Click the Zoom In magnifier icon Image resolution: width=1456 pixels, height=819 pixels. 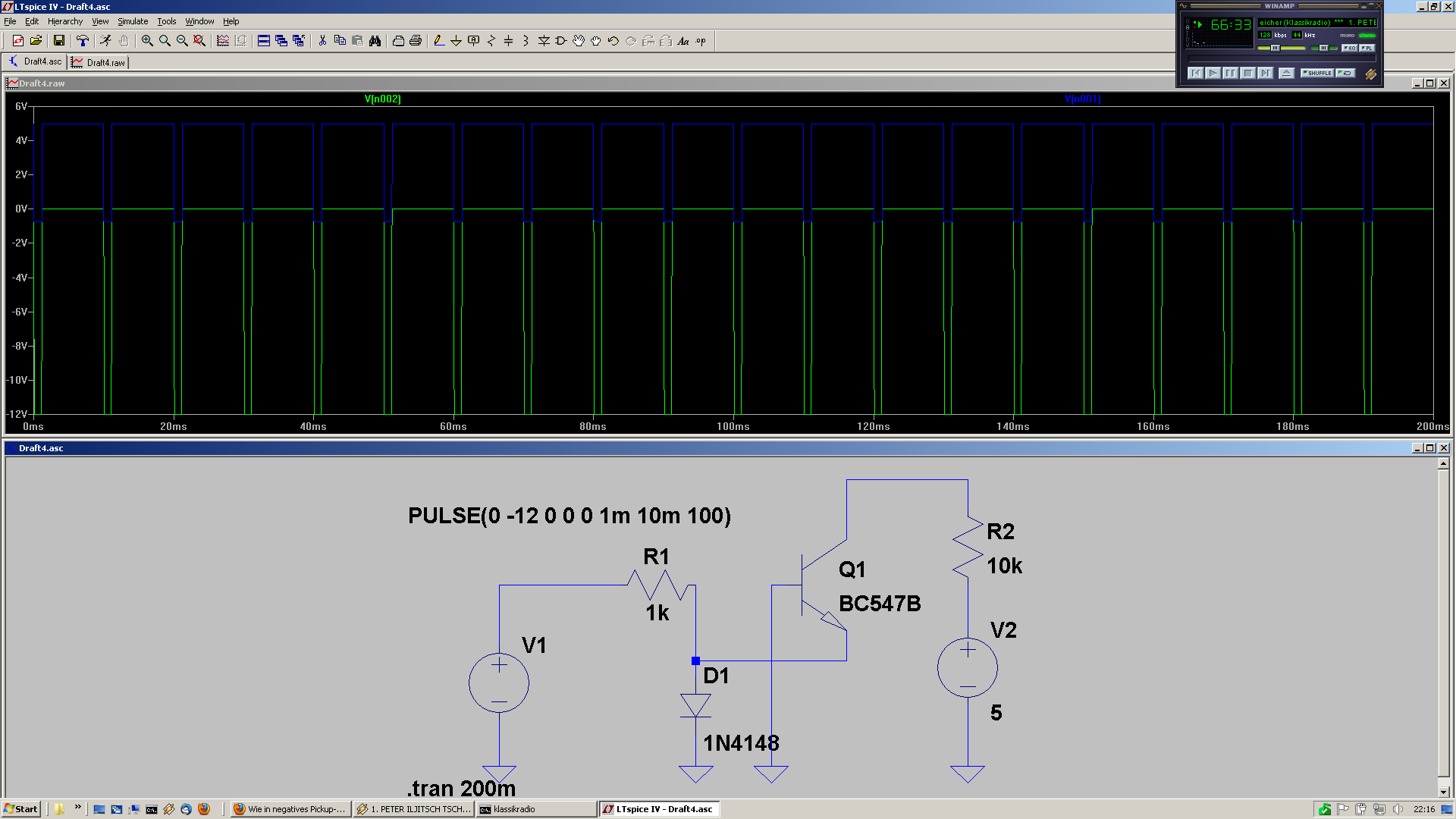147,41
